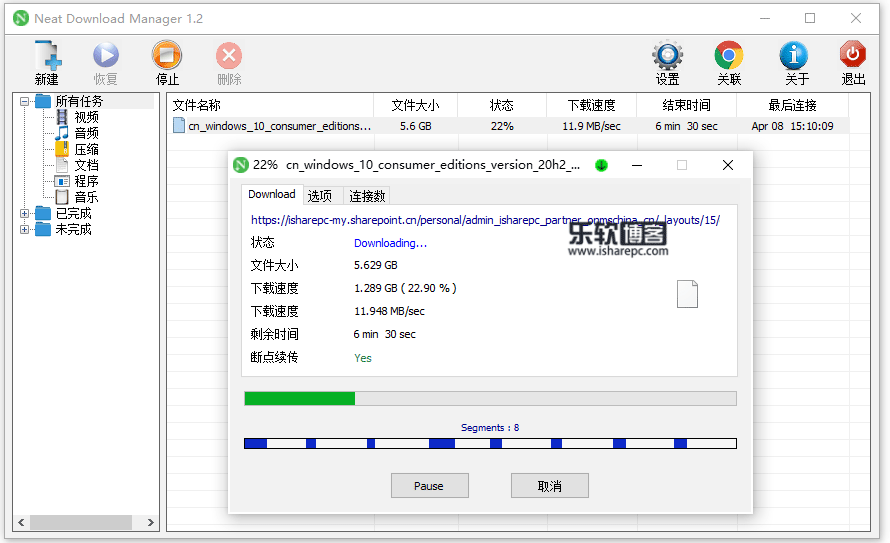Click the 删除 (Delete) toolbar icon
This screenshot has height=543, width=890.
229,56
